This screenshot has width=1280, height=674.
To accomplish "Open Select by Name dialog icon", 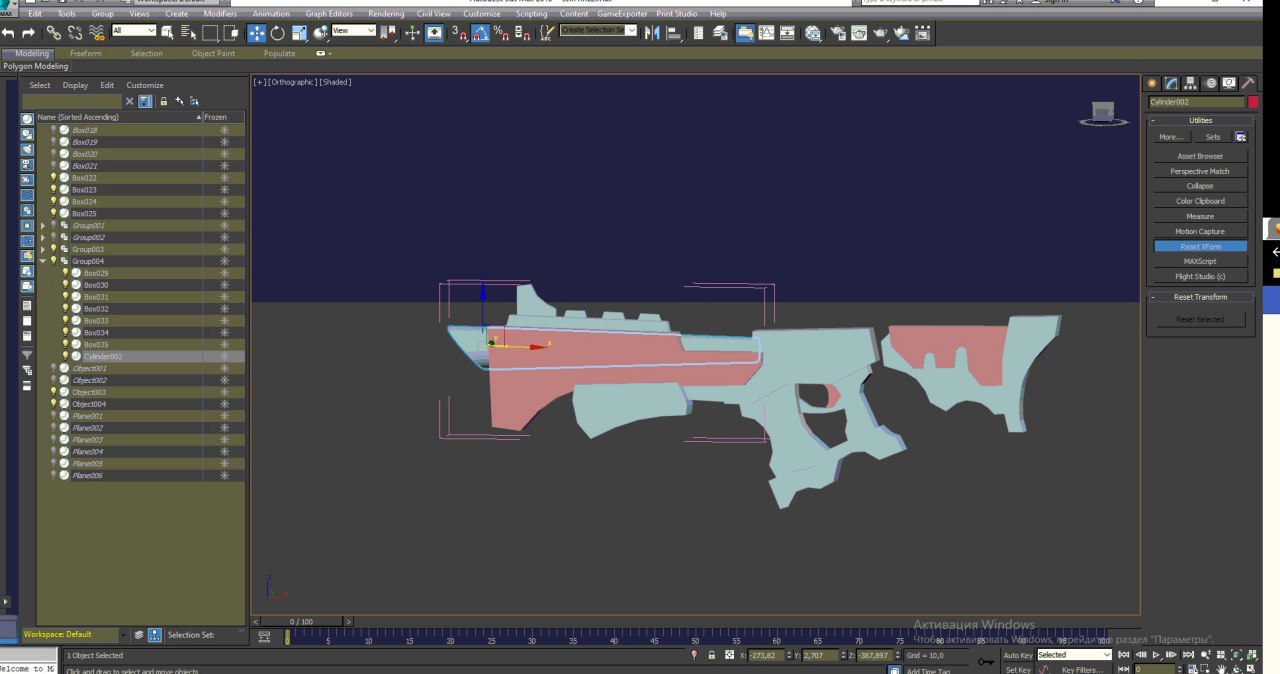I will [x=188, y=33].
